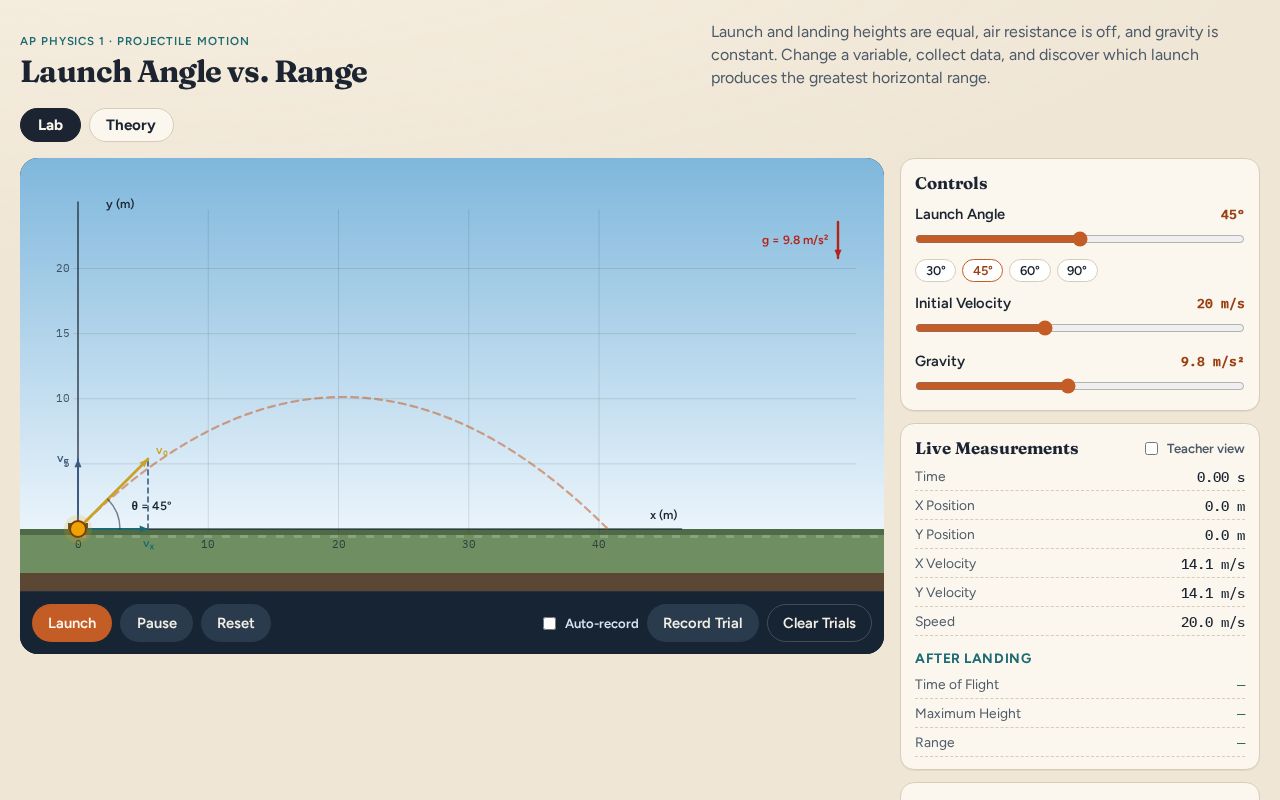Click the Initial Velocity slider handle
This screenshot has height=800, width=1280.
pos(1045,328)
